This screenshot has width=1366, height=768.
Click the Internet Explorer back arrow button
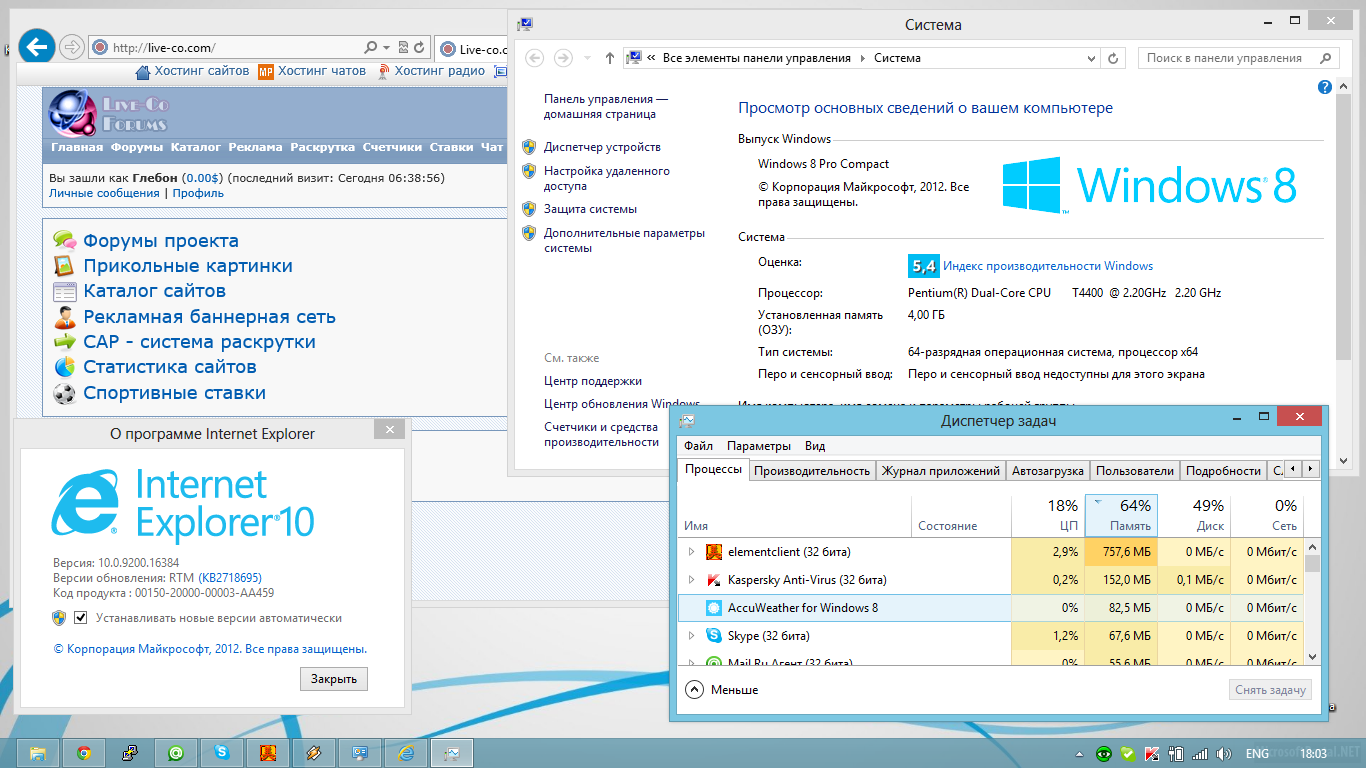(x=36, y=46)
